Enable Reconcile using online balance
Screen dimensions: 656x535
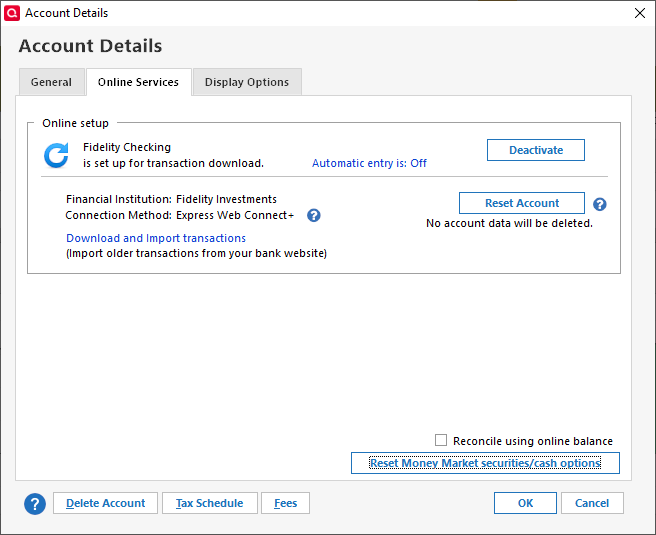(441, 441)
